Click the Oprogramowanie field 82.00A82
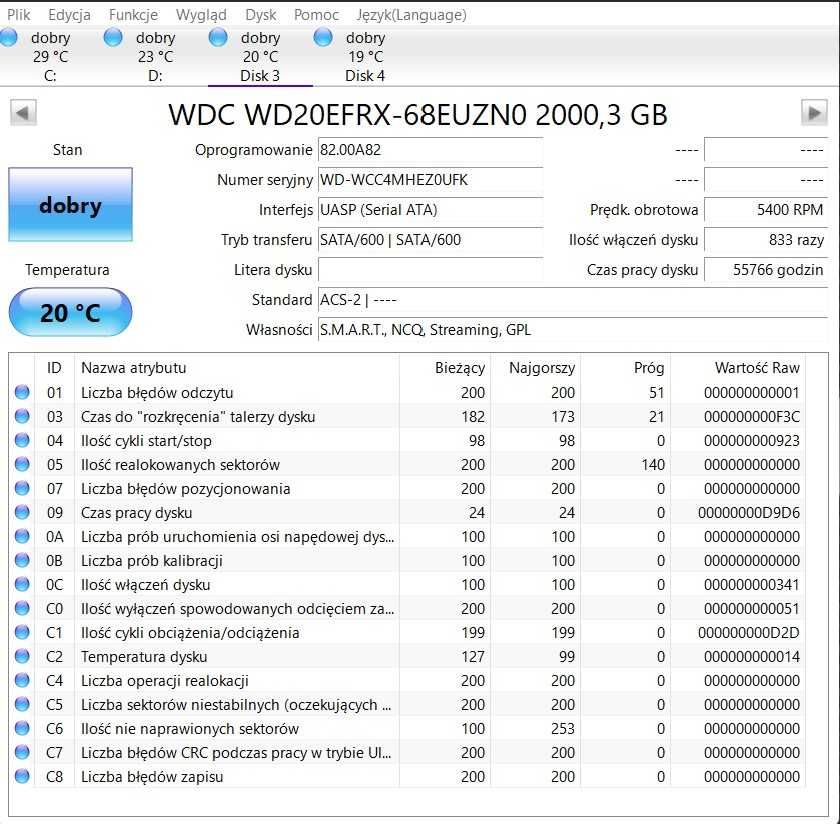This screenshot has height=824, width=840. click(x=430, y=150)
